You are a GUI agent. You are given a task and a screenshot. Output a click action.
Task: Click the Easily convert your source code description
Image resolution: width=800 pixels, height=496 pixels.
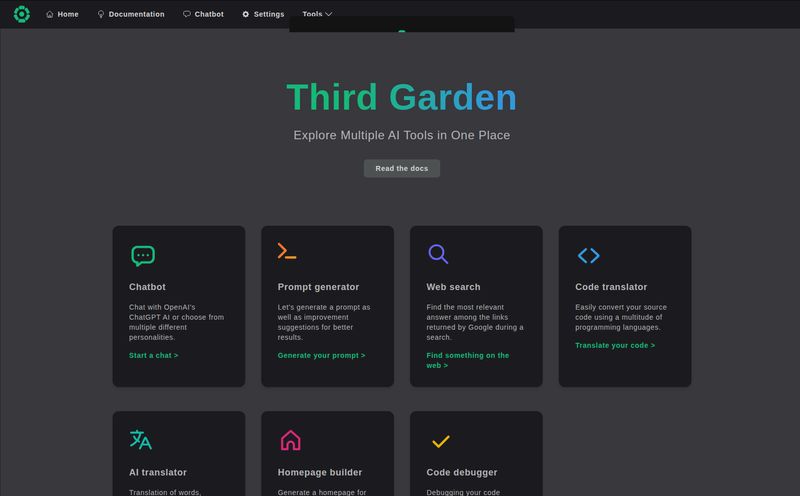pos(621,317)
